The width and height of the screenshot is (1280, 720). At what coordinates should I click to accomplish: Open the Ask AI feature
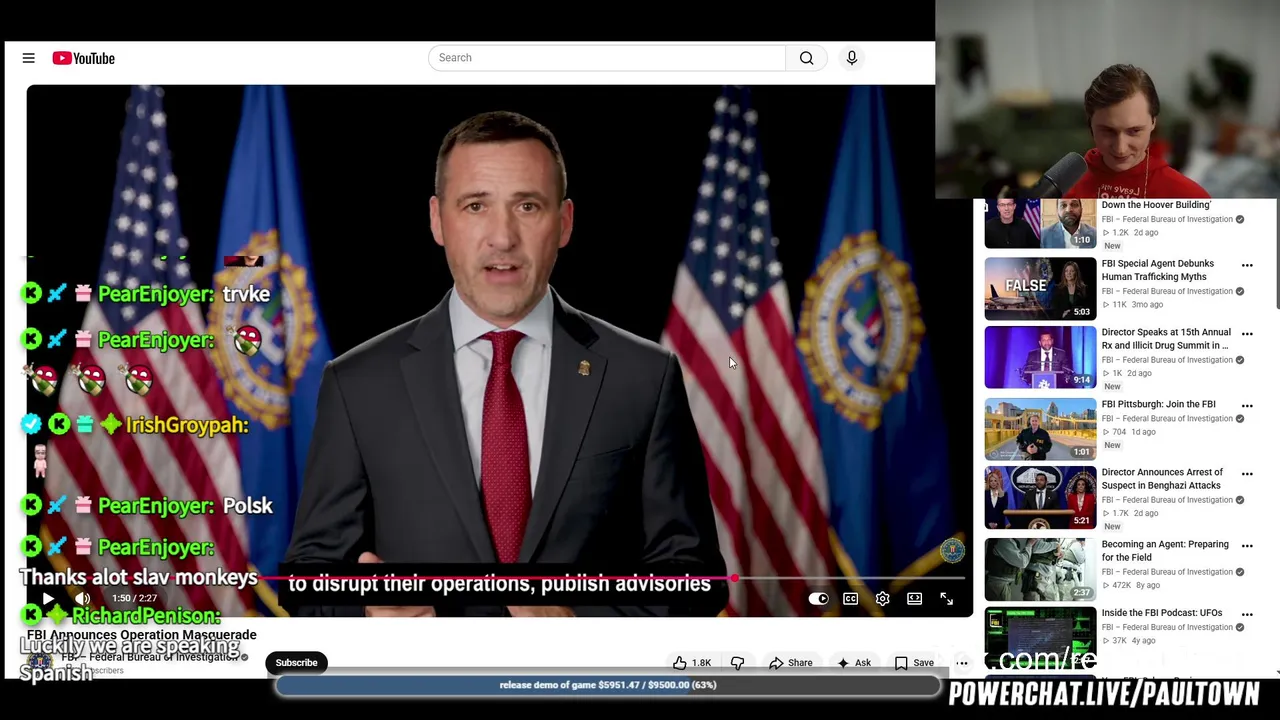click(x=854, y=662)
